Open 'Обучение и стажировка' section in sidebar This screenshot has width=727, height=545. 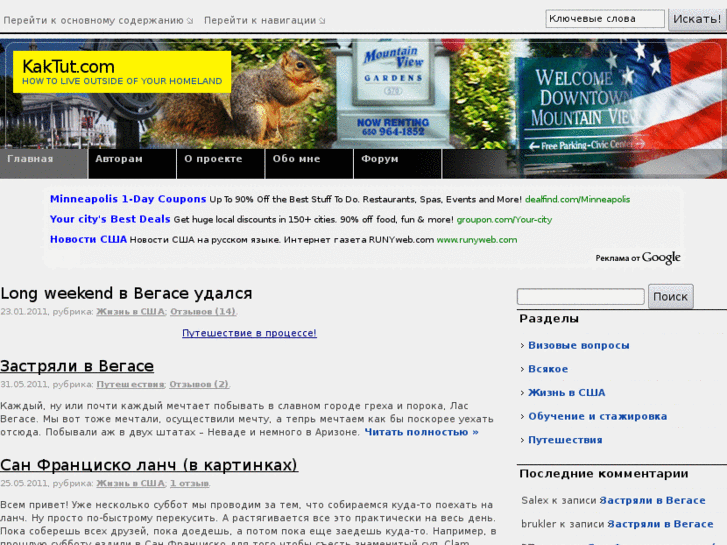[x=598, y=417]
